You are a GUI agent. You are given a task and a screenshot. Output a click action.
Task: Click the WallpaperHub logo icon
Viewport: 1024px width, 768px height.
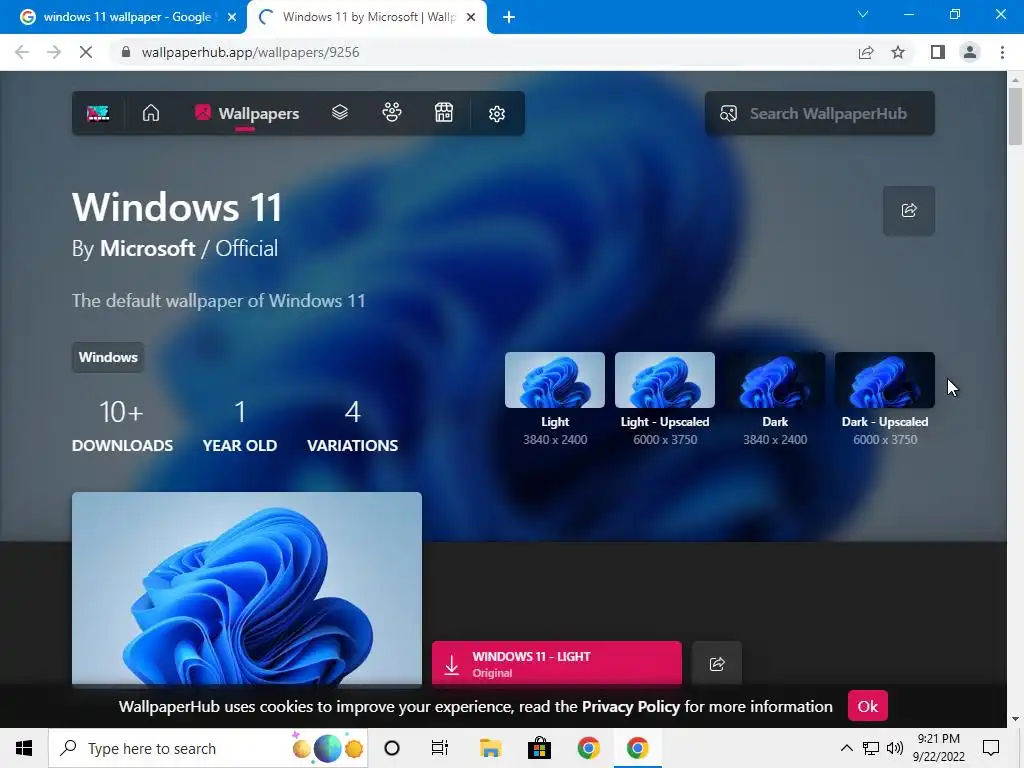[98, 114]
